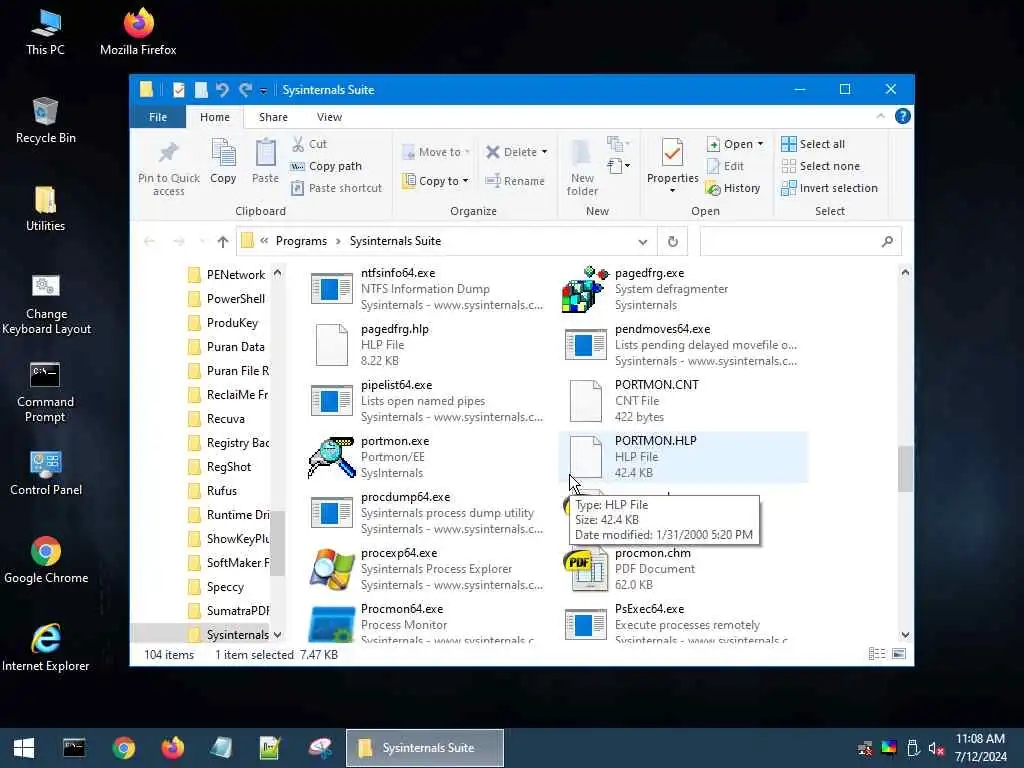1024x768 pixels.
Task: Click Sysinternals Suite breadcrumb segment
Action: click(x=395, y=241)
